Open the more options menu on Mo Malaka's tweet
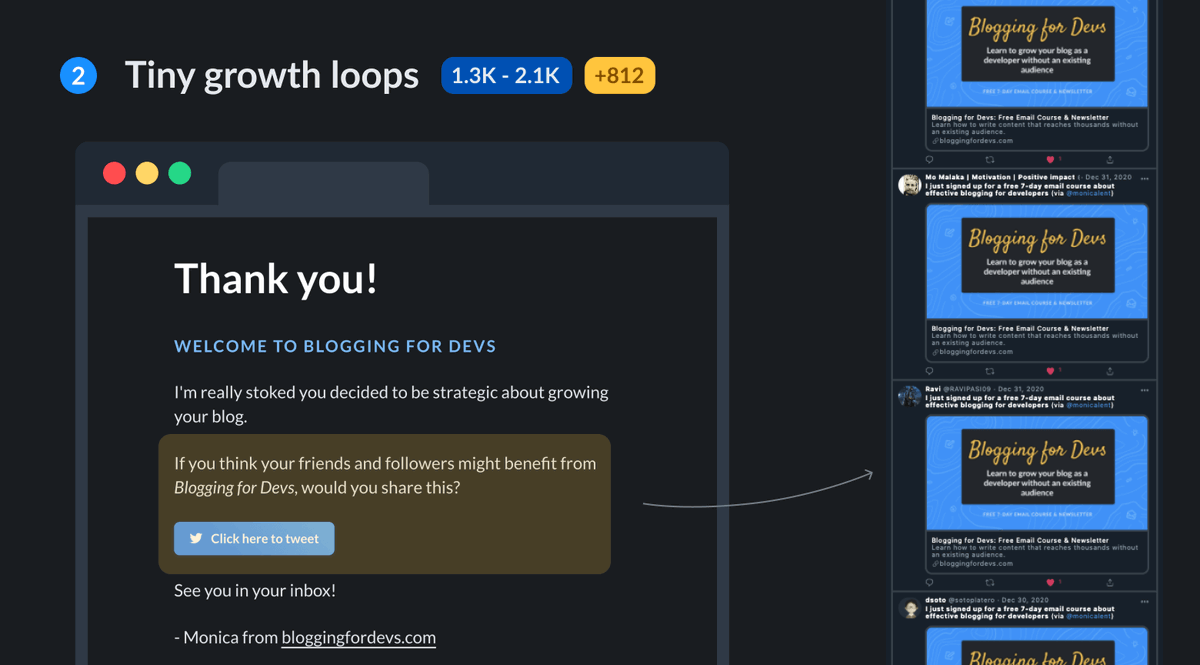Screen dimensions: 1200x665 1145,178
